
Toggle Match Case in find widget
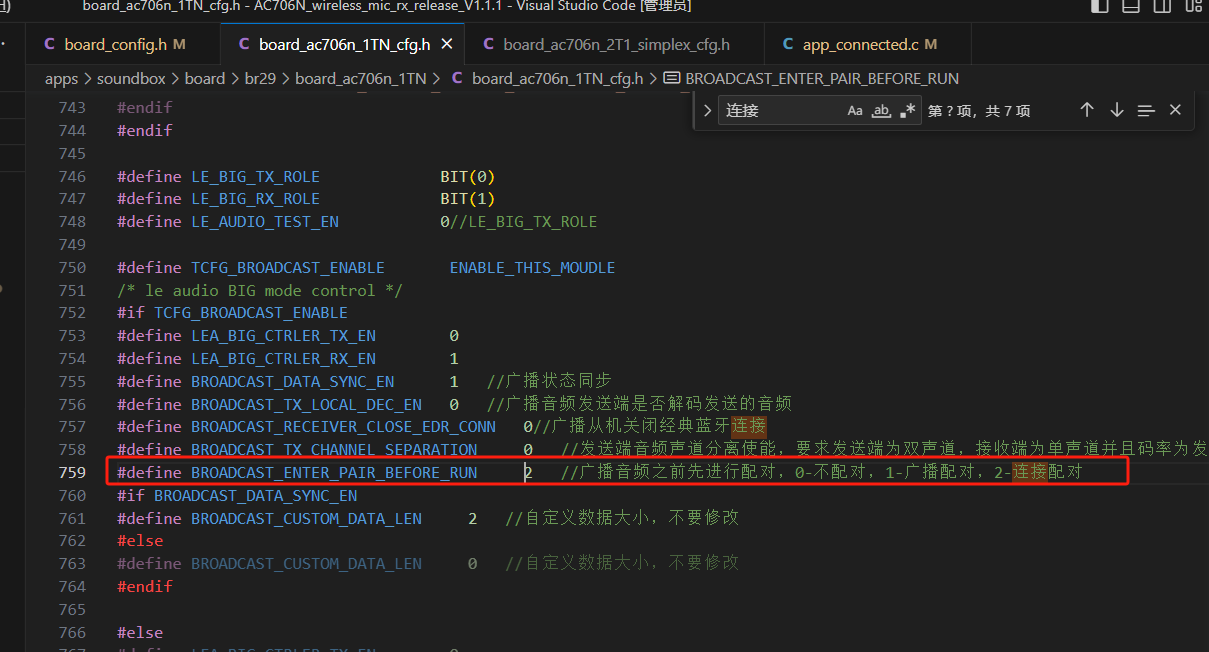(855, 111)
